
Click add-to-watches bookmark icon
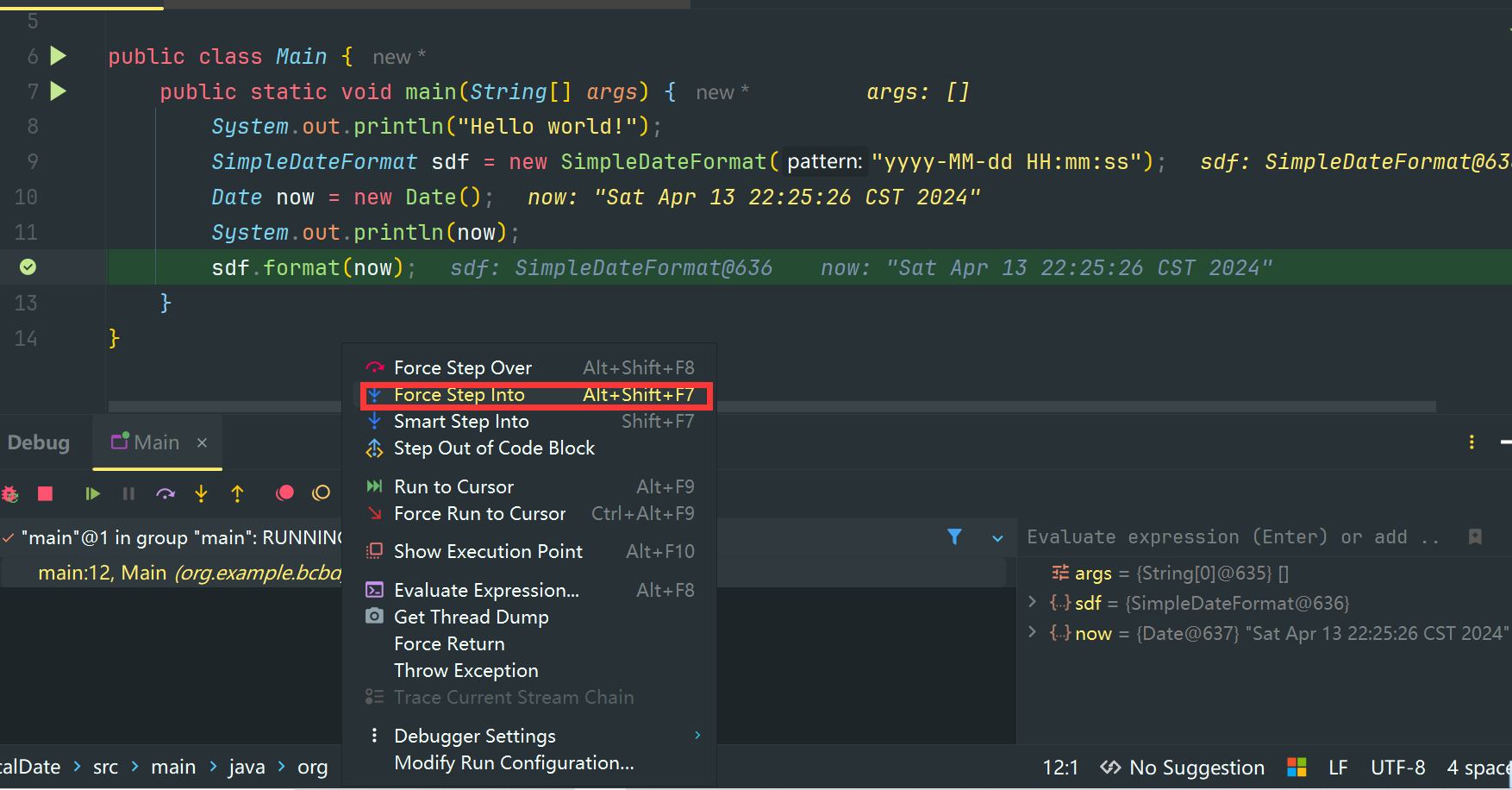click(x=1475, y=536)
